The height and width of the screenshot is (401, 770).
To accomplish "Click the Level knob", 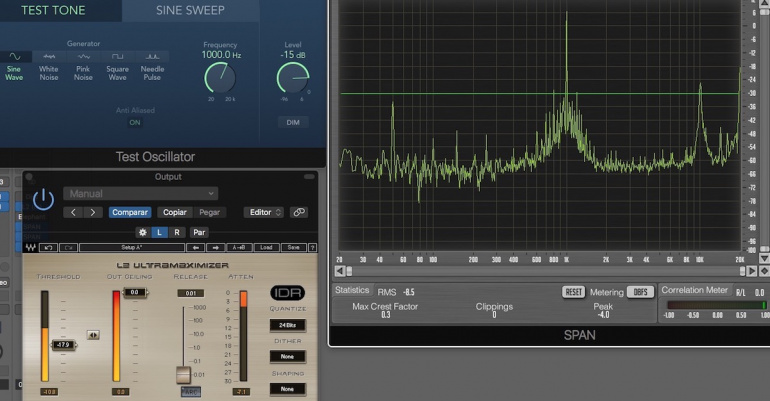I will [293, 78].
